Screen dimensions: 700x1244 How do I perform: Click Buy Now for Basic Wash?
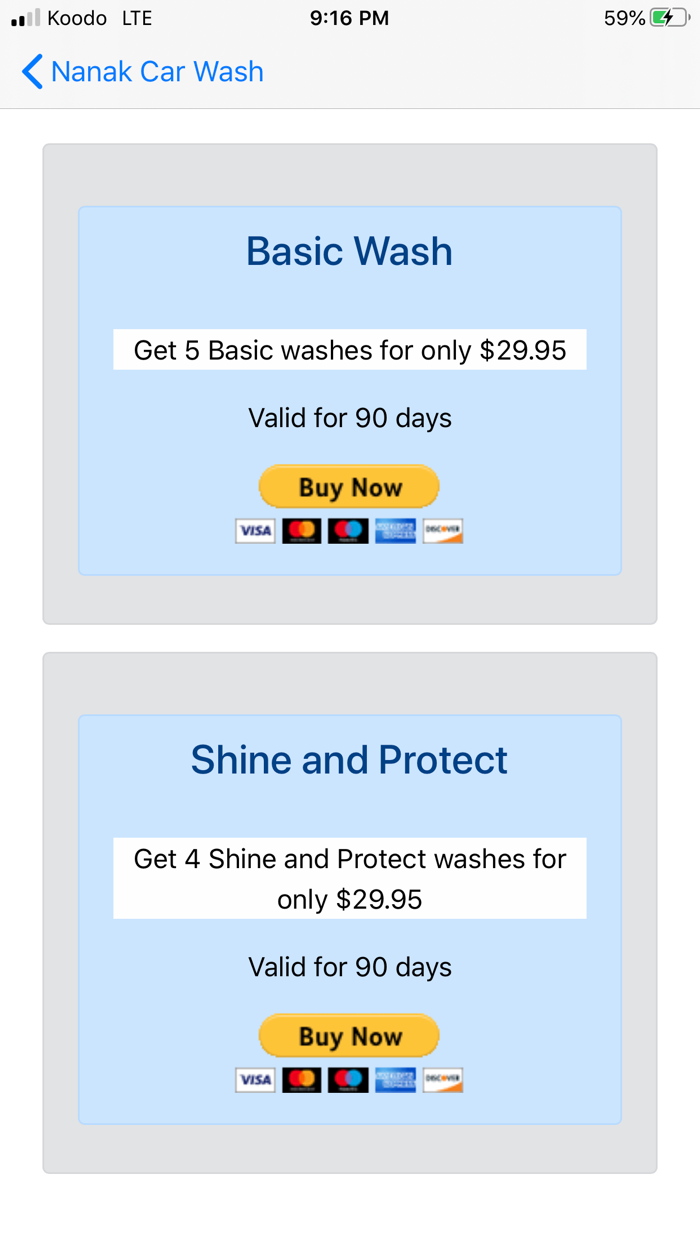point(349,487)
